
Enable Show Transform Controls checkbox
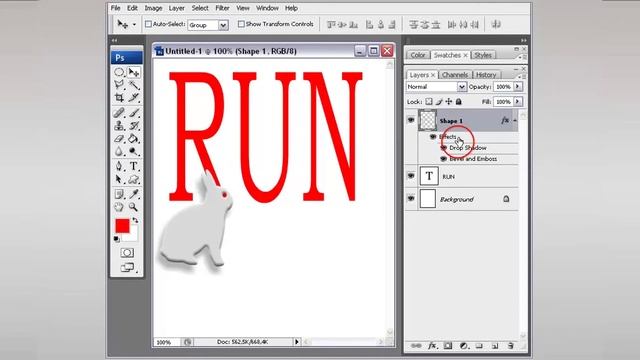coord(241,24)
